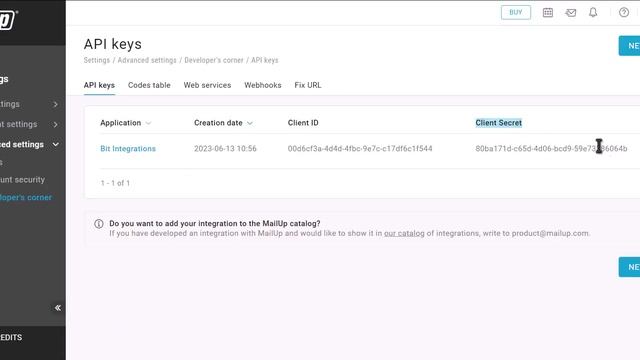
Task: Click the product@mailup.com email text
Action: tap(550, 233)
